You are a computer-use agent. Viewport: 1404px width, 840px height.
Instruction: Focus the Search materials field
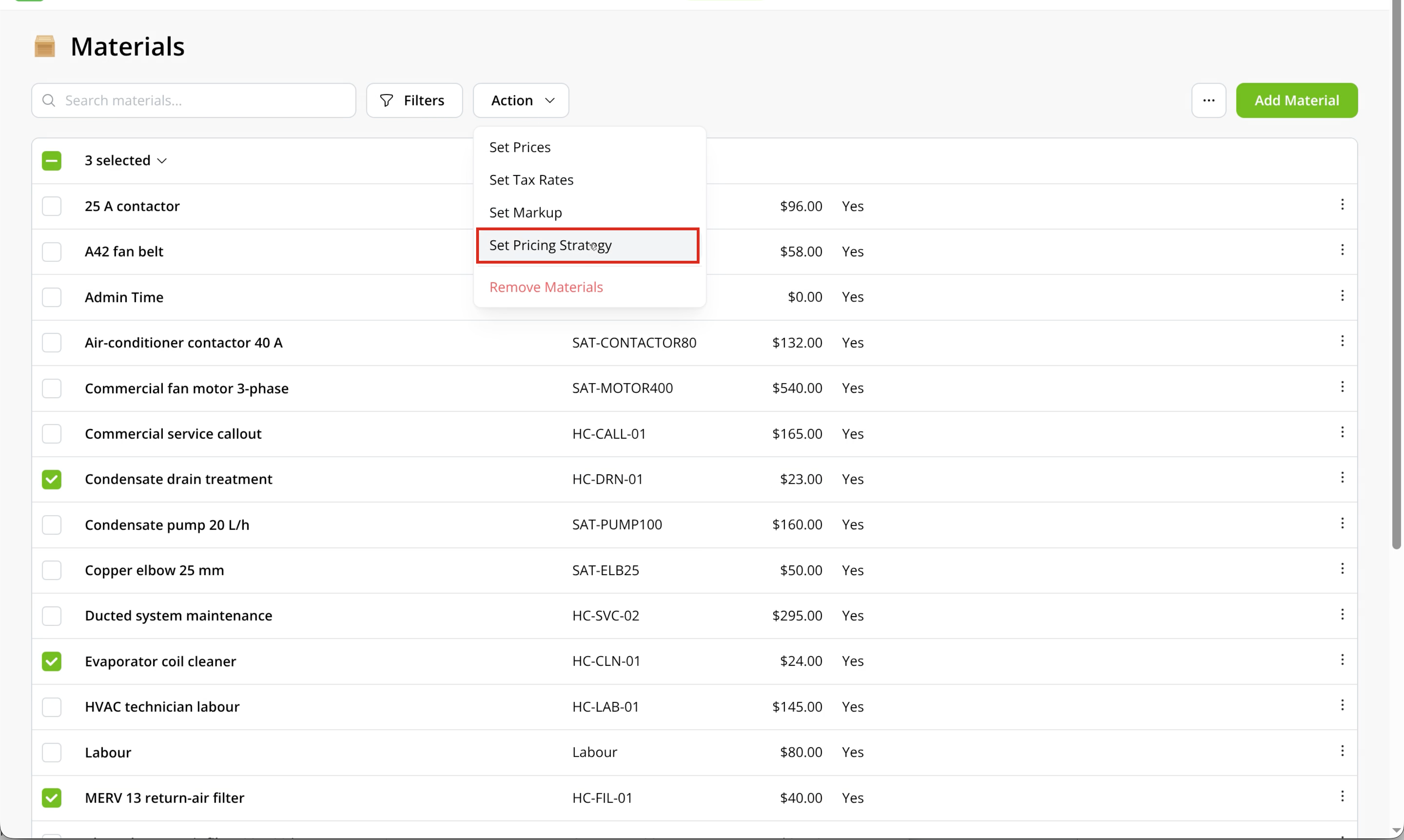(x=194, y=101)
